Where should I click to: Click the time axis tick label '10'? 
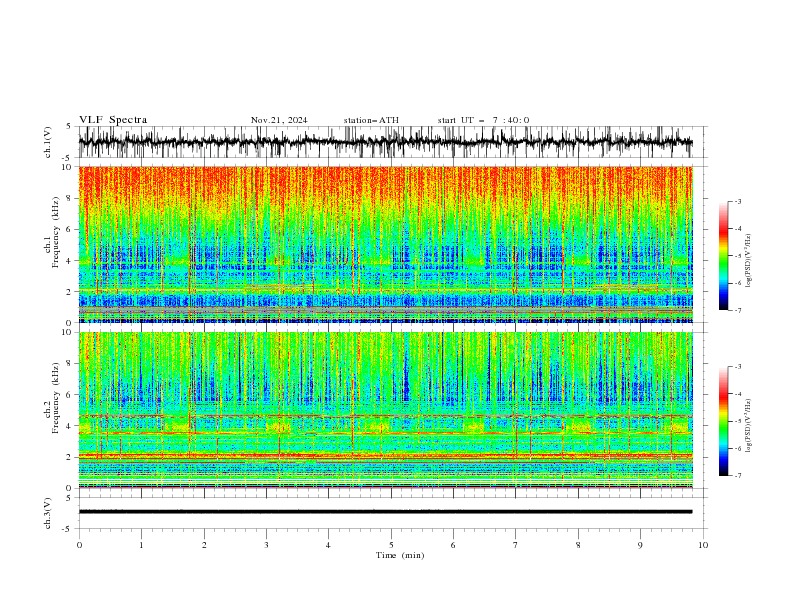click(703, 545)
